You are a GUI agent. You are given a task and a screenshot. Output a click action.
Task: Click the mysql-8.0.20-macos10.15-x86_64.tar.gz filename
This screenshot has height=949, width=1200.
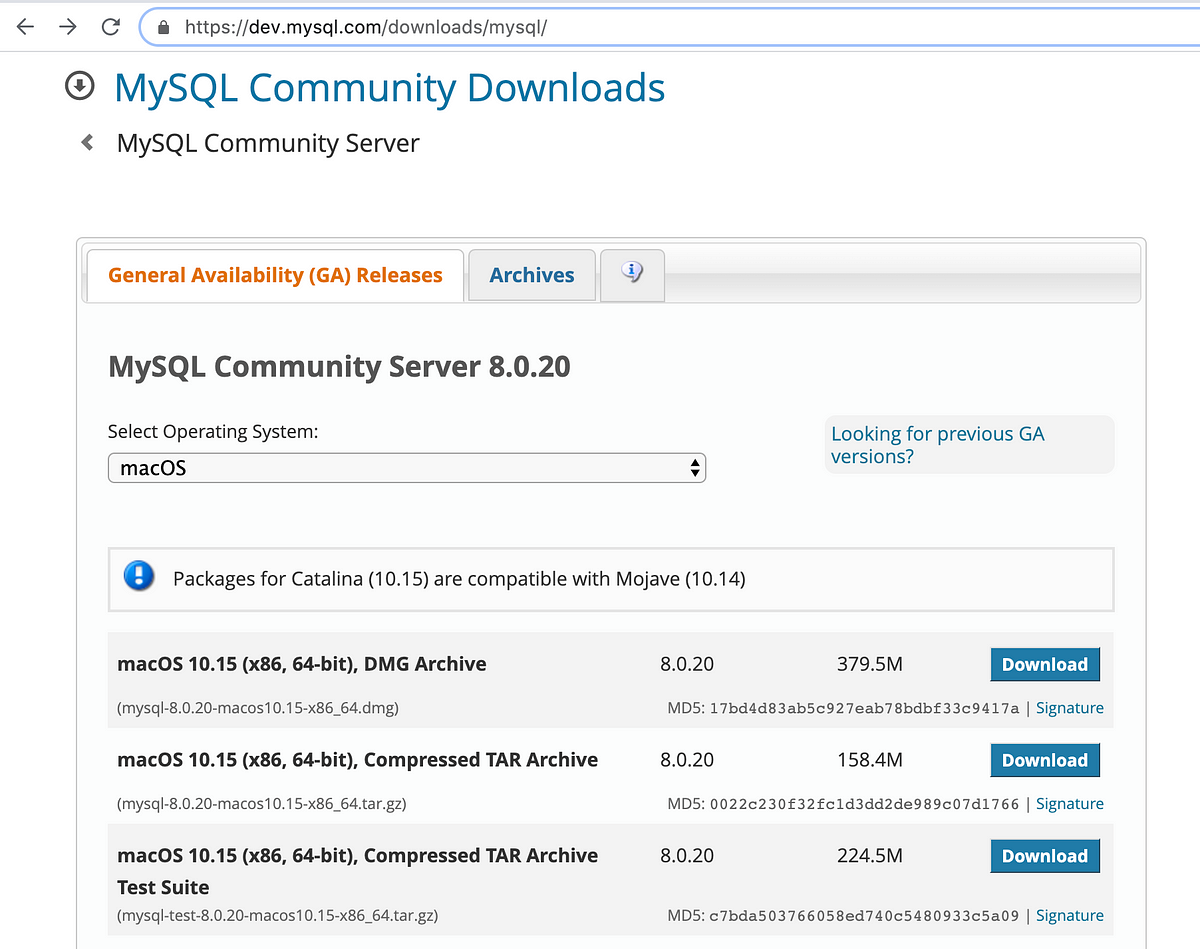tap(262, 804)
